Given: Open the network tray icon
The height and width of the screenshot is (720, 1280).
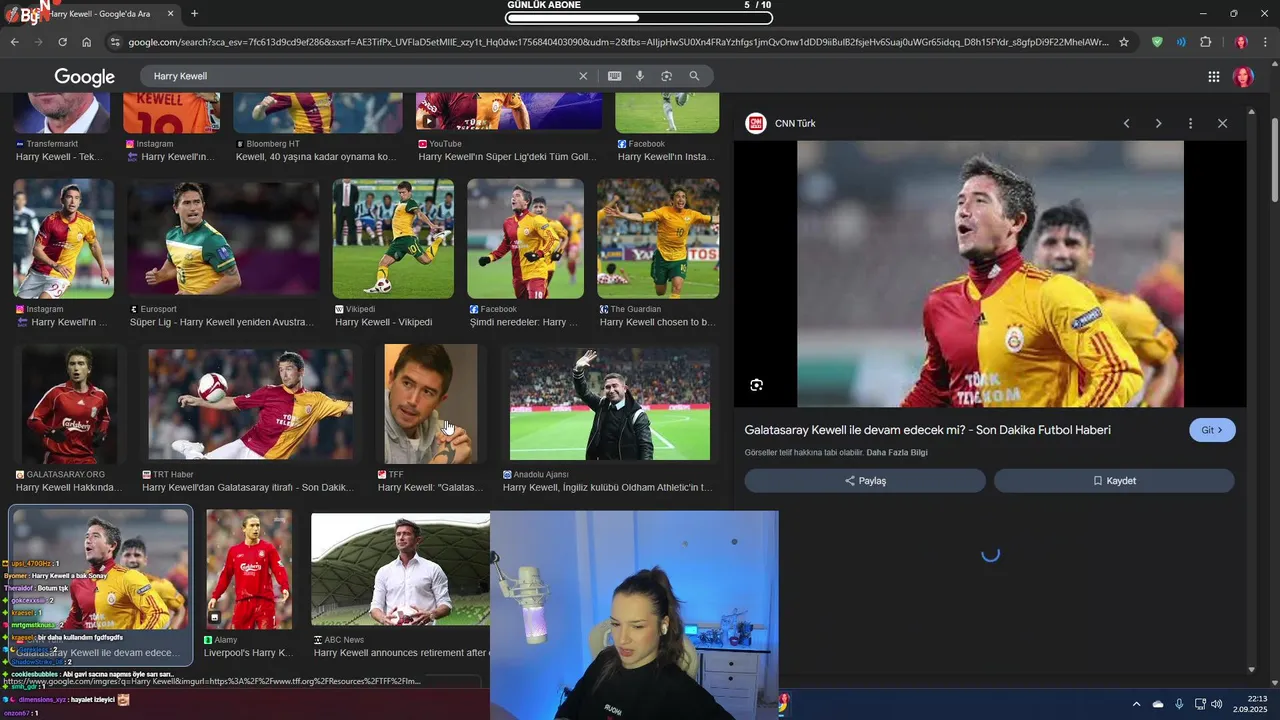Looking at the screenshot, I should (1200, 704).
